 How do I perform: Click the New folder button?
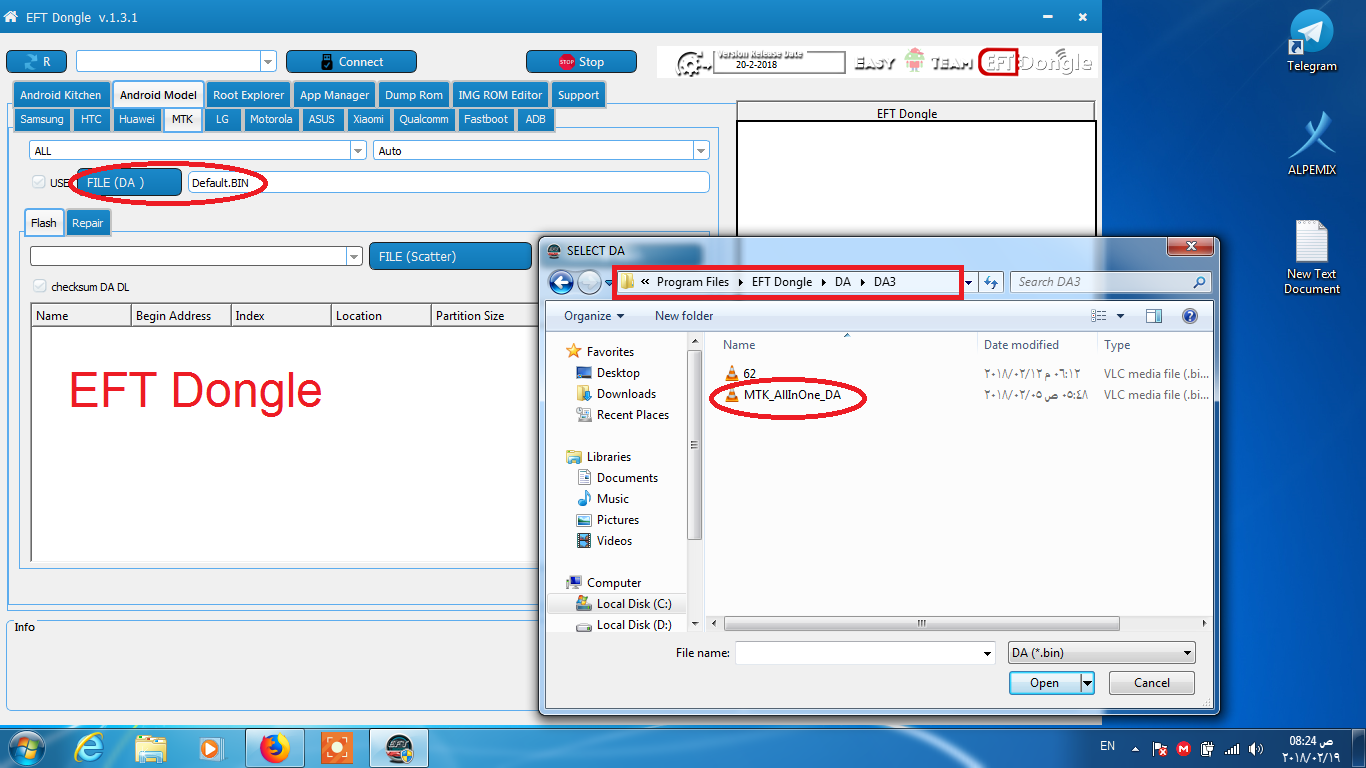pyautogui.click(x=684, y=316)
